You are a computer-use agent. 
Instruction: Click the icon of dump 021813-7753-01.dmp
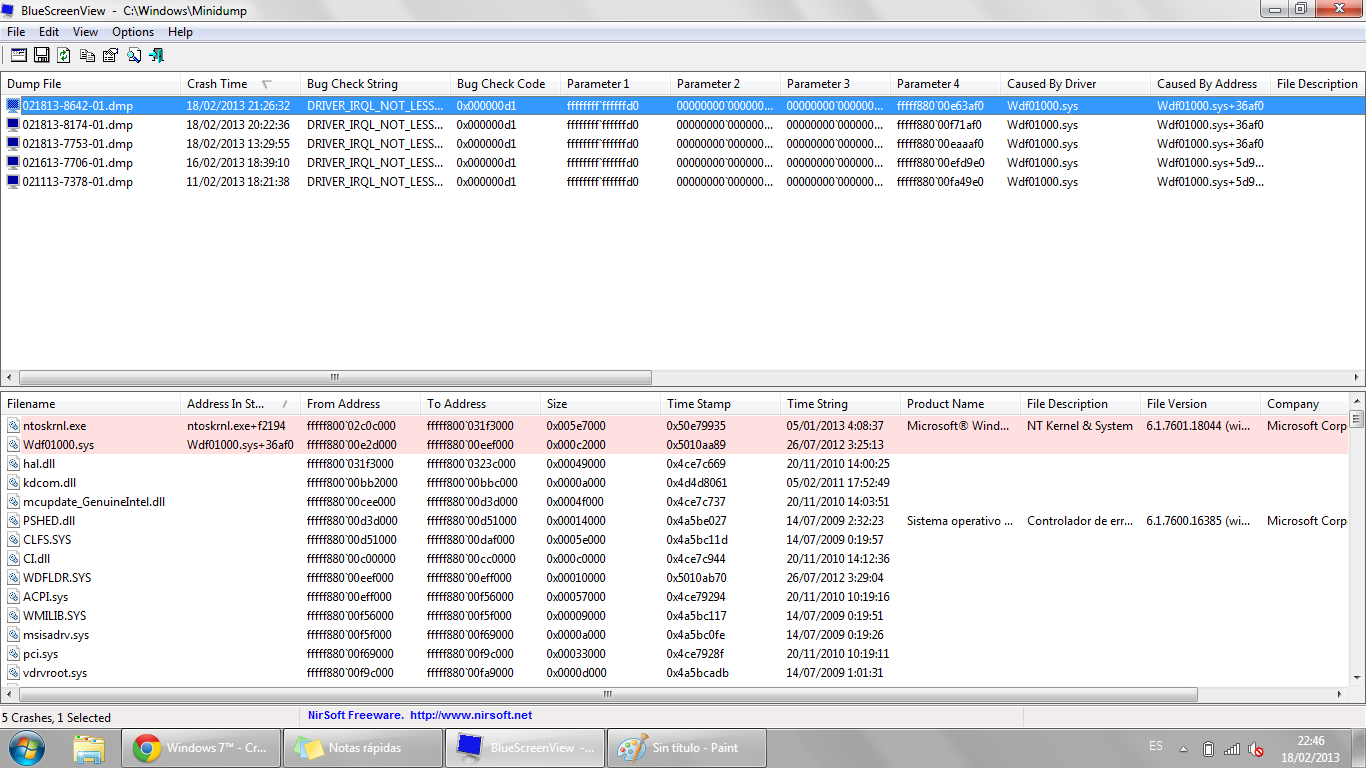[x=13, y=144]
